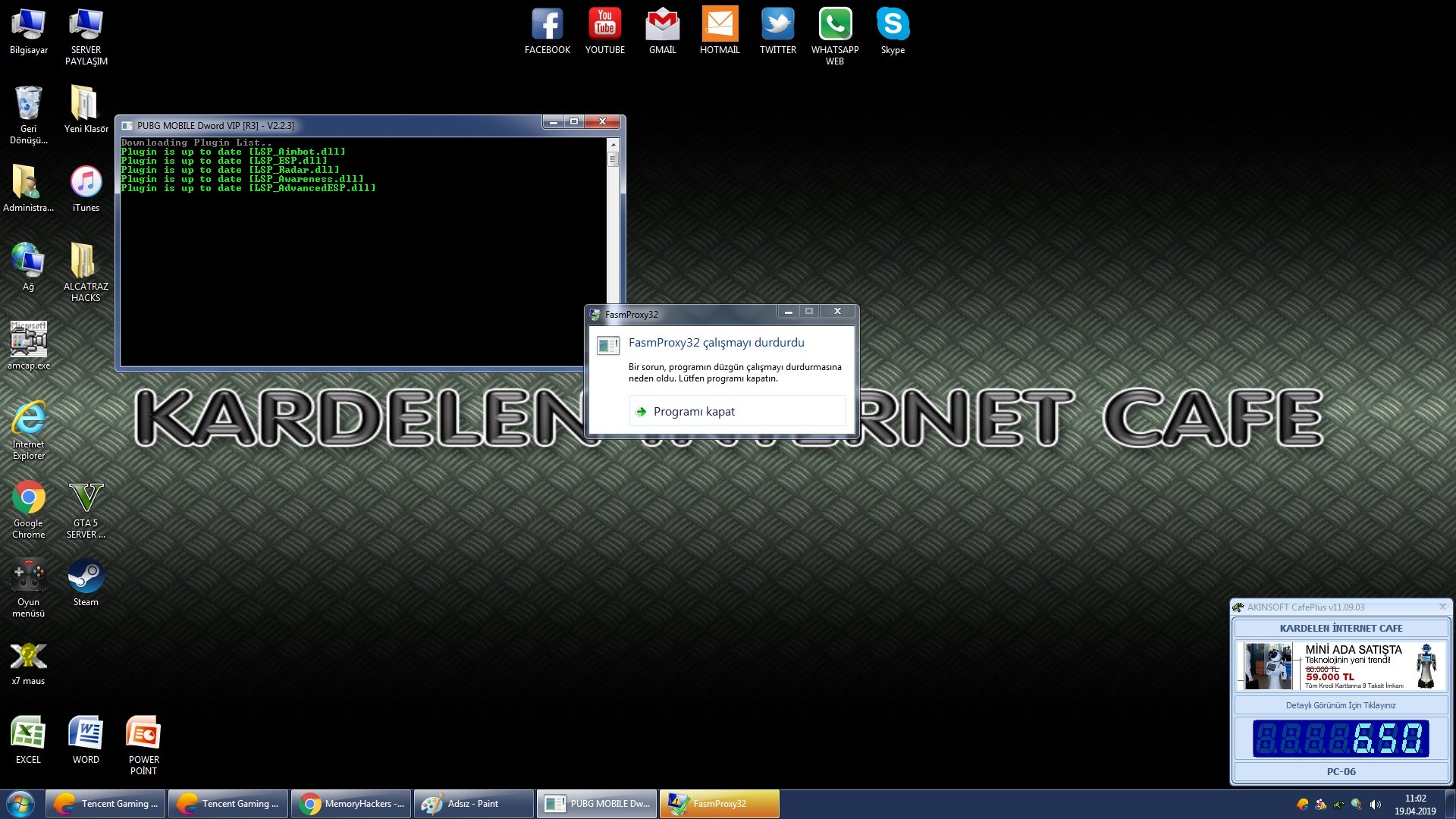Screen dimensions: 1456x819
Task: Switch to second Tencent Gaming taskbar item
Action: coord(227,804)
